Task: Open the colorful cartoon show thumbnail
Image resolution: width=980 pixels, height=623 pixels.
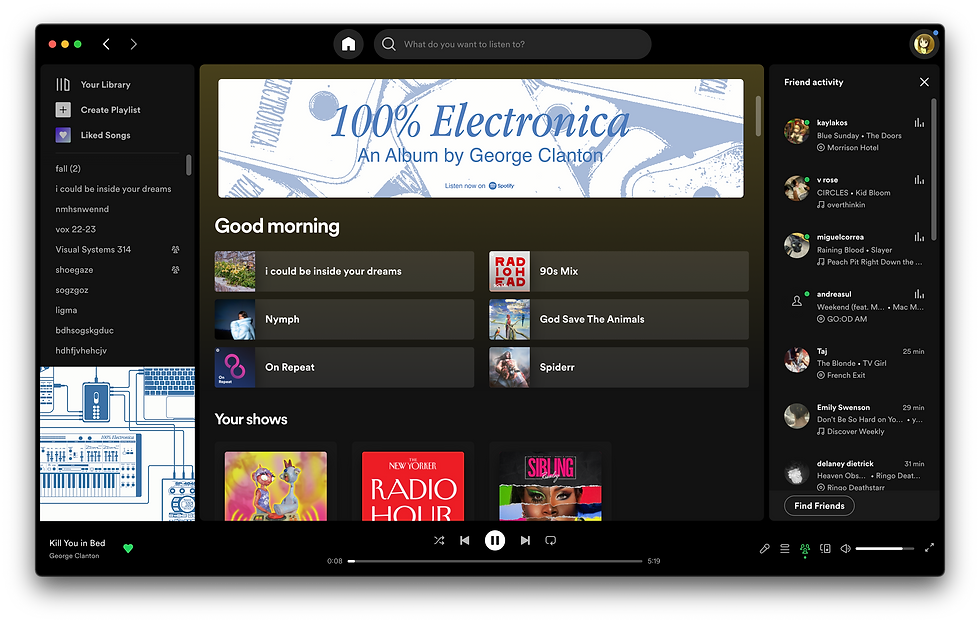Action: (276, 486)
